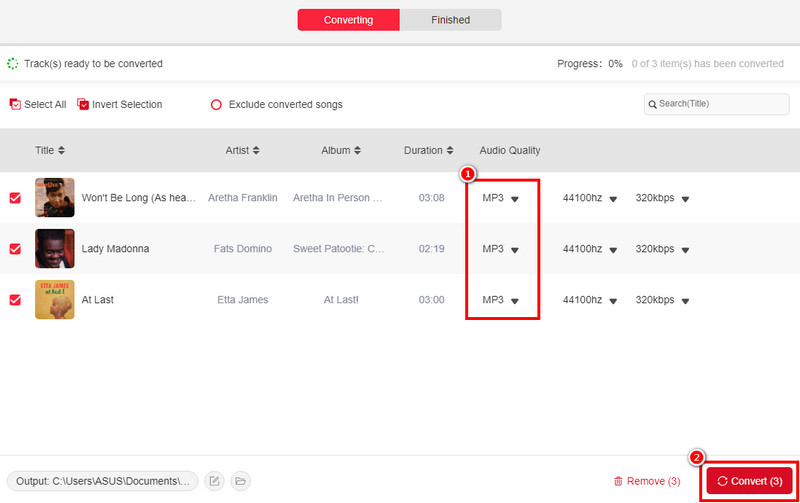The height and width of the screenshot is (503, 800).
Task: Click the Search(Title) input field
Action: coord(716,104)
